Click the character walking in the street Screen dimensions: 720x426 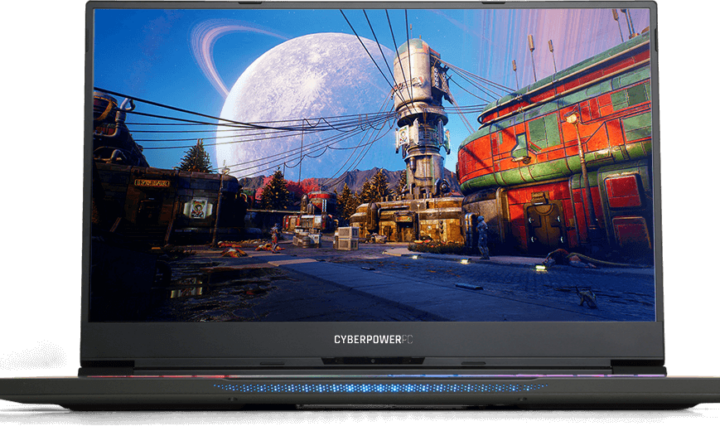[275, 236]
